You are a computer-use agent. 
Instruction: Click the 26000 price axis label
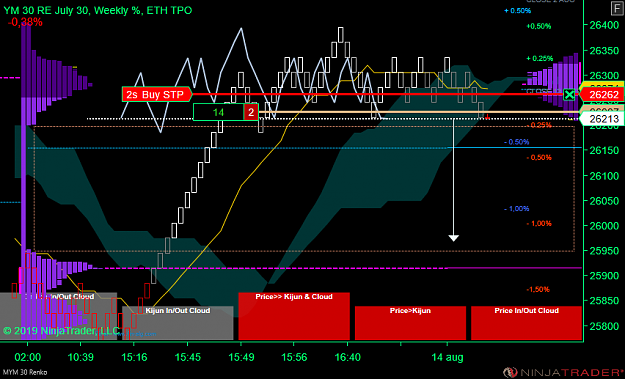pyautogui.click(x=604, y=226)
